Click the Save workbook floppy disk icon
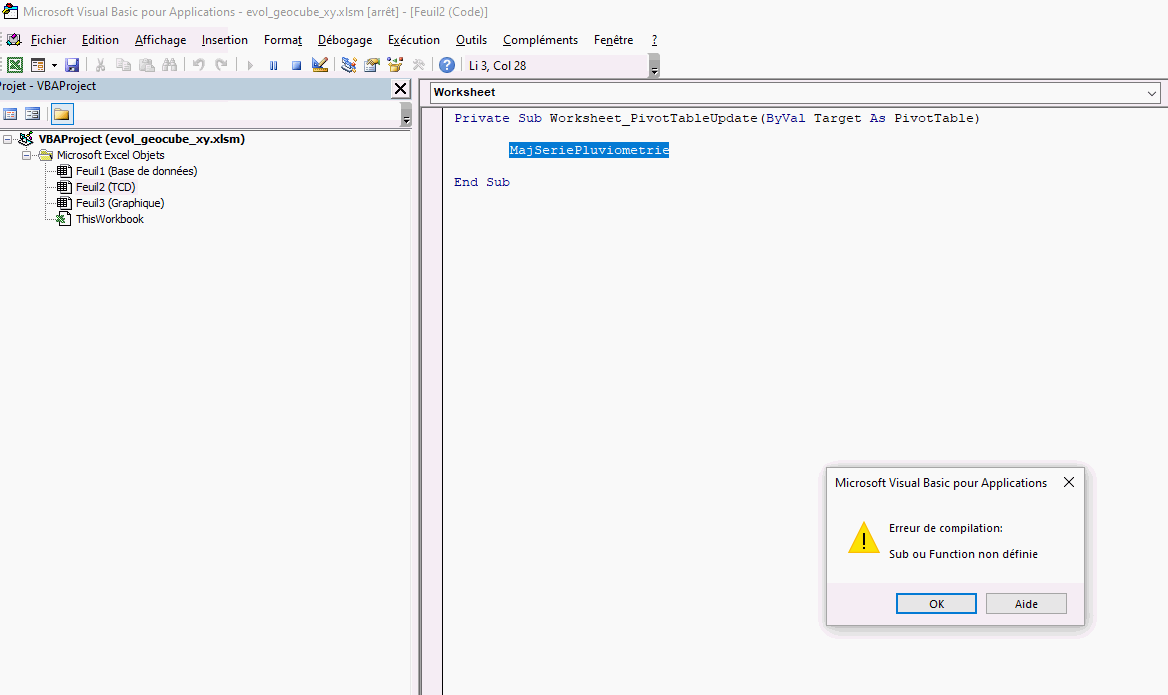The width and height of the screenshot is (1168, 695). (72, 65)
